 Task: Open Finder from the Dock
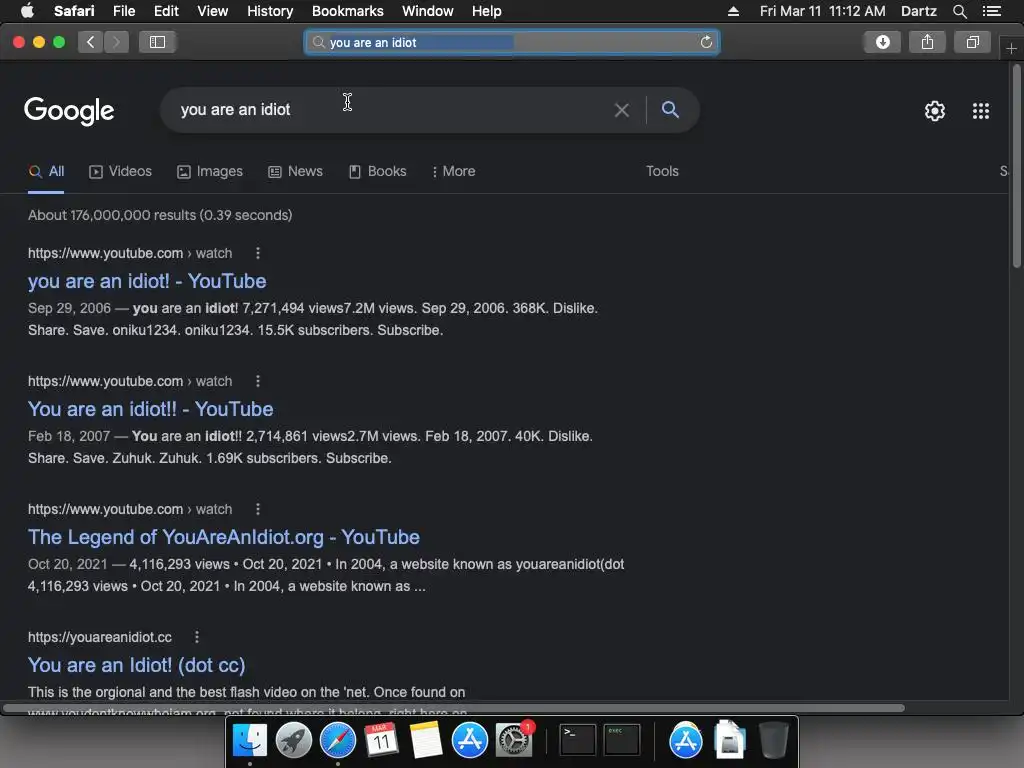pyautogui.click(x=250, y=741)
